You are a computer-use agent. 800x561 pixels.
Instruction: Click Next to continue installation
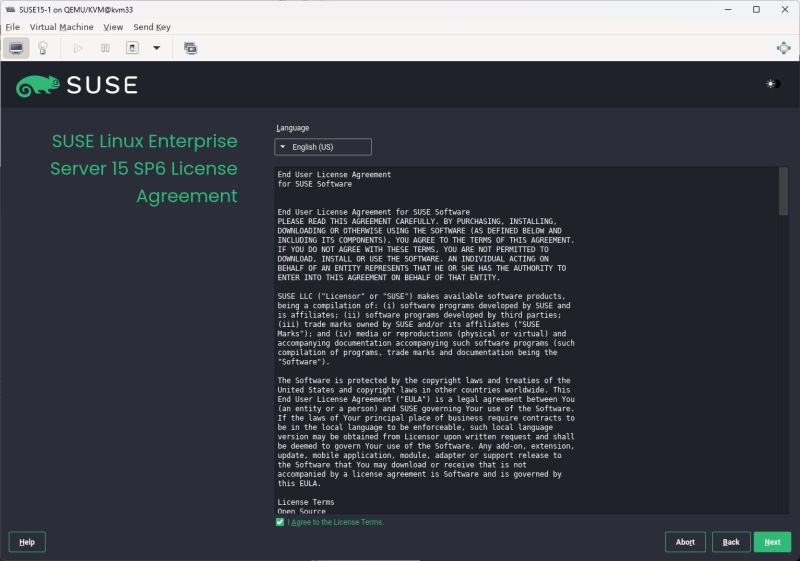pos(772,542)
